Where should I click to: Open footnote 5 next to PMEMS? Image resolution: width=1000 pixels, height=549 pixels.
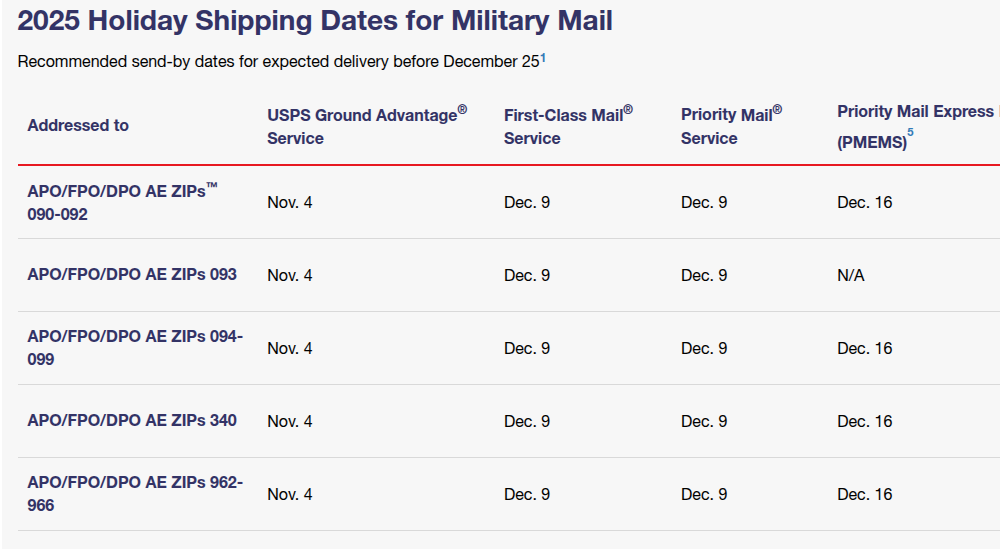(x=910, y=132)
